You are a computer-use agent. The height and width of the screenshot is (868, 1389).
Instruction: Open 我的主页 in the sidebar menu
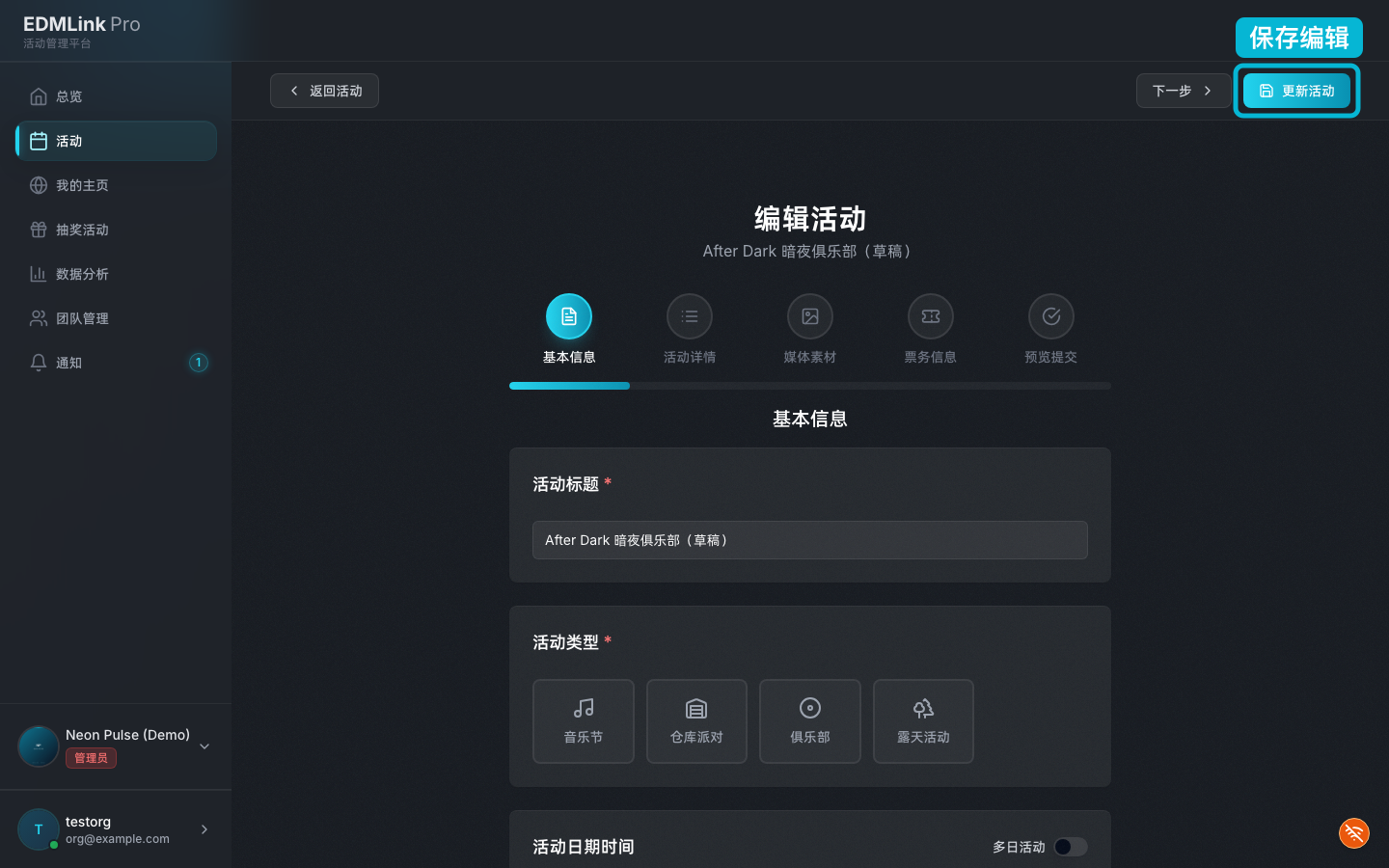coord(116,185)
